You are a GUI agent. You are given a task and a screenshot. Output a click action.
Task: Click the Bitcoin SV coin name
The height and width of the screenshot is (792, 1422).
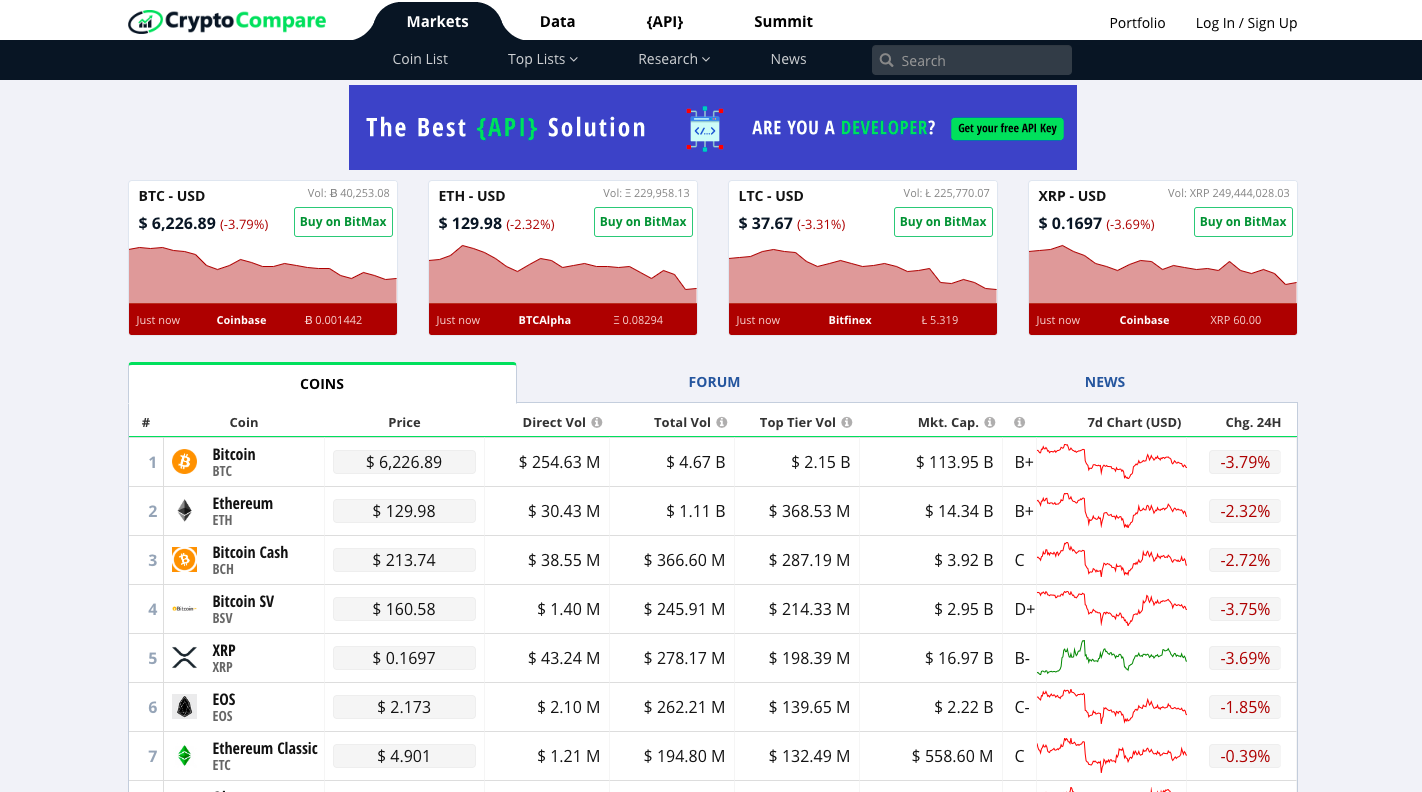point(243,601)
